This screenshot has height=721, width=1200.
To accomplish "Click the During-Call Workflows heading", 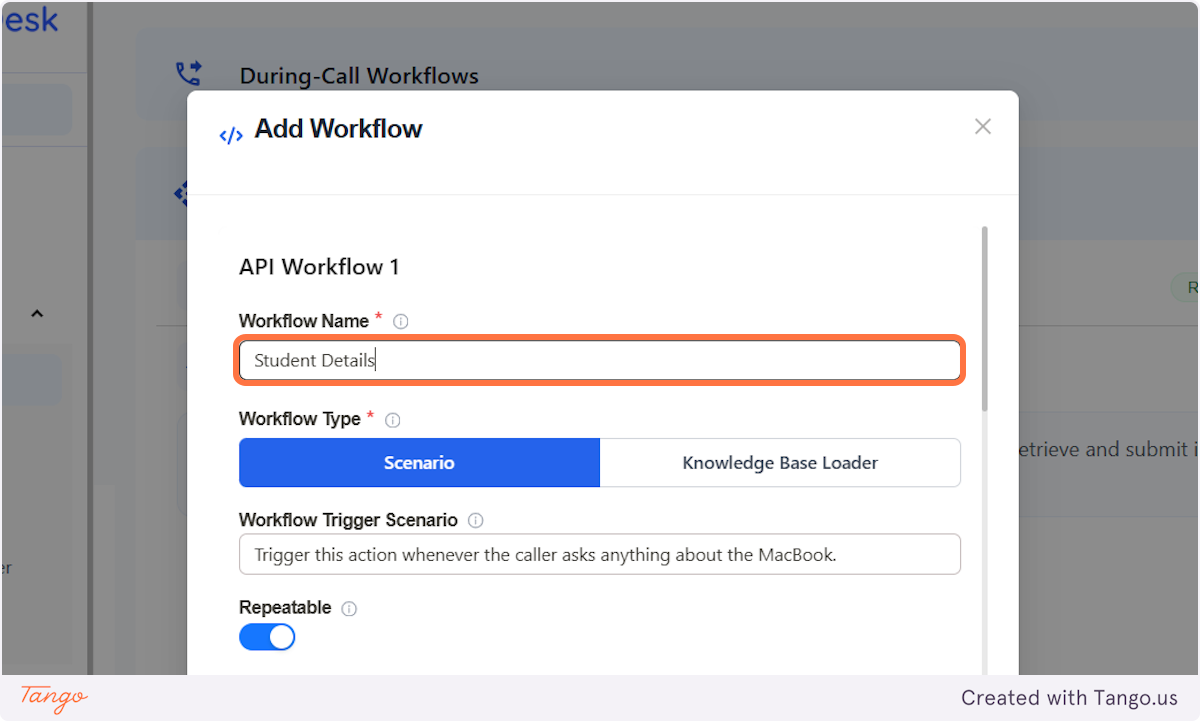I will coord(359,76).
